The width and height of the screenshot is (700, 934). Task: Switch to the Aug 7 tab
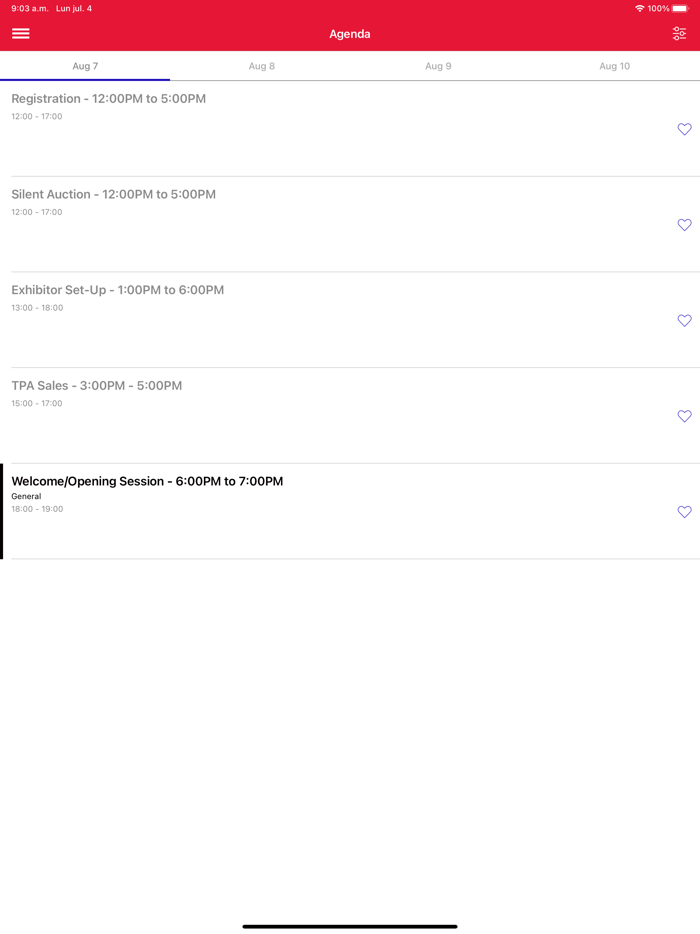[x=85, y=66]
